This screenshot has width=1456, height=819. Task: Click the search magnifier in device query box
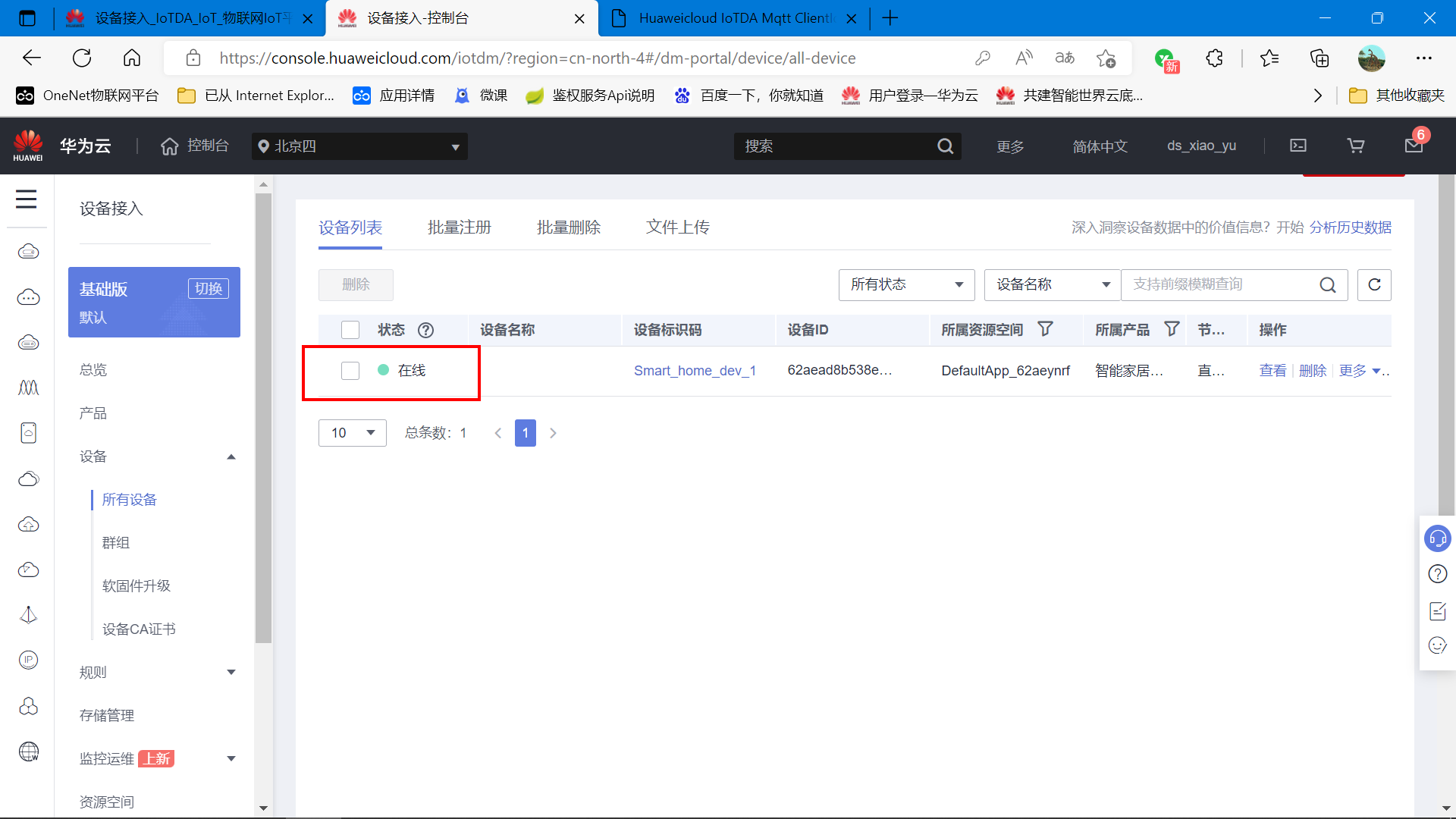[x=1327, y=284]
